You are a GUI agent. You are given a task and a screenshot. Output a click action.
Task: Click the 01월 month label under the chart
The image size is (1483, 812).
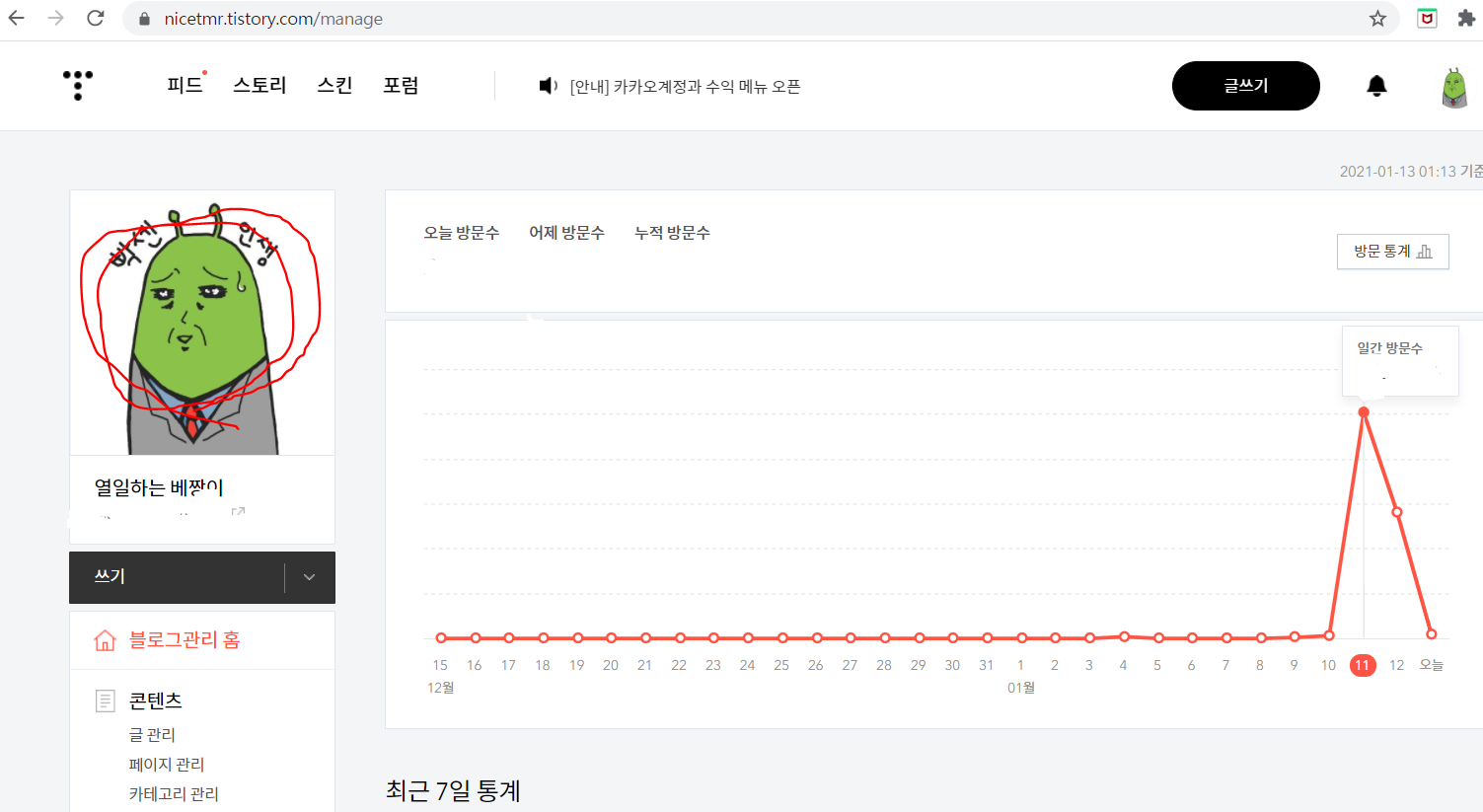click(x=1021, y=688)
